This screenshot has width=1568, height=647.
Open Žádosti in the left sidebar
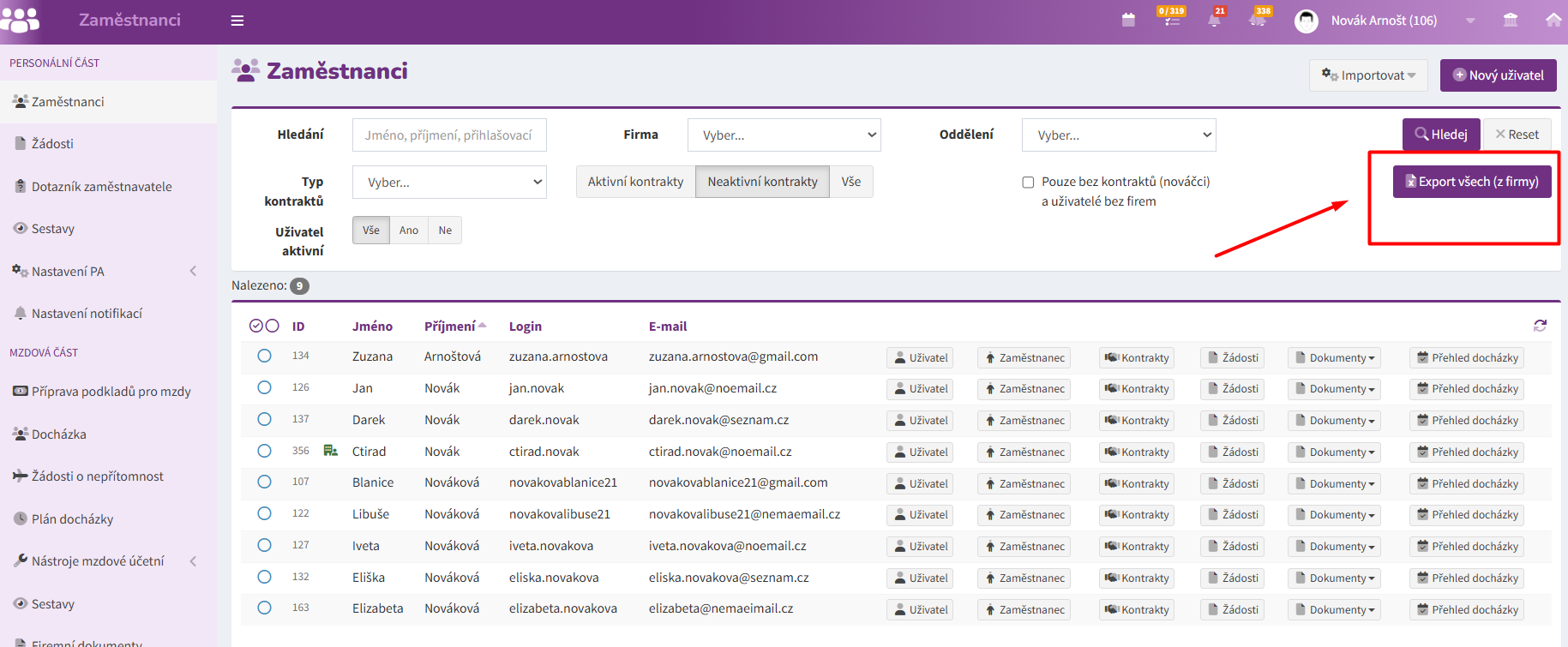(x=108, y=144)
